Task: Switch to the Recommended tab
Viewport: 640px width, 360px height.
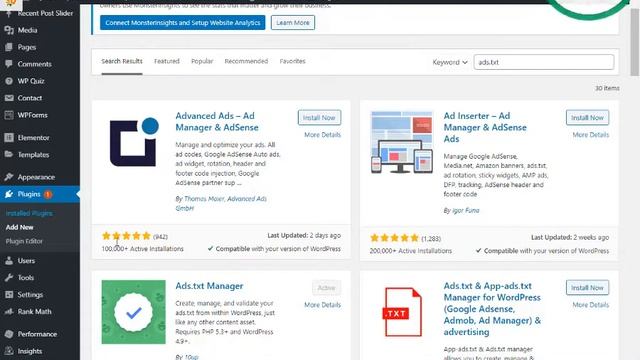Action: tap(246, 61)
